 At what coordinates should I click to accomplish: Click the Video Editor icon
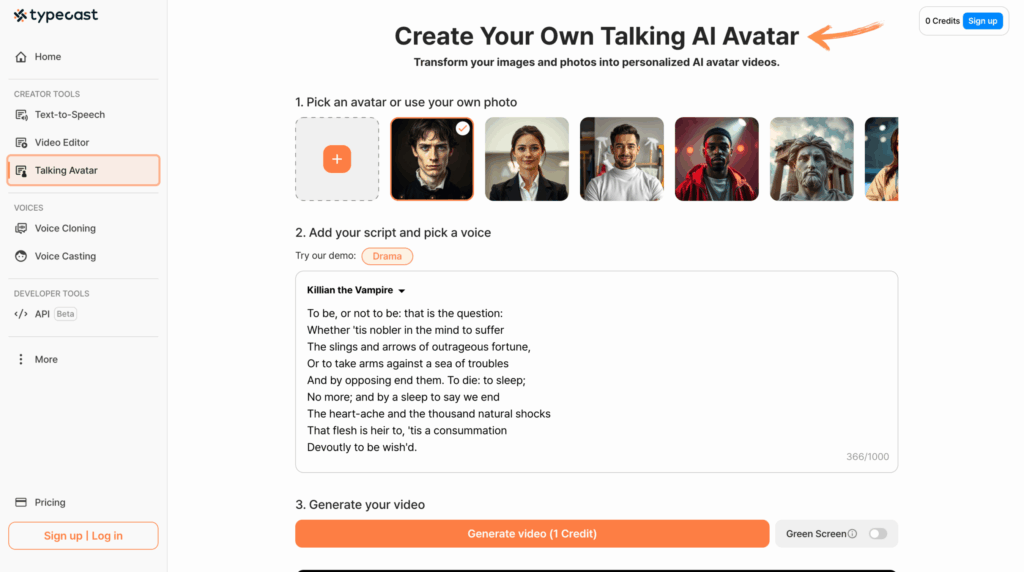tap(21, 143)
